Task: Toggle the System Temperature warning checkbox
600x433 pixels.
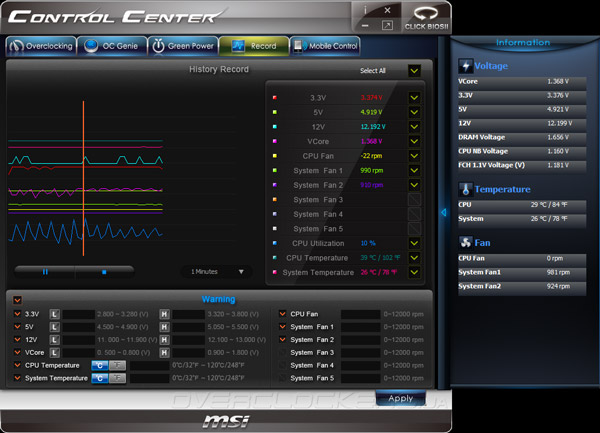Action: (17, 378)
